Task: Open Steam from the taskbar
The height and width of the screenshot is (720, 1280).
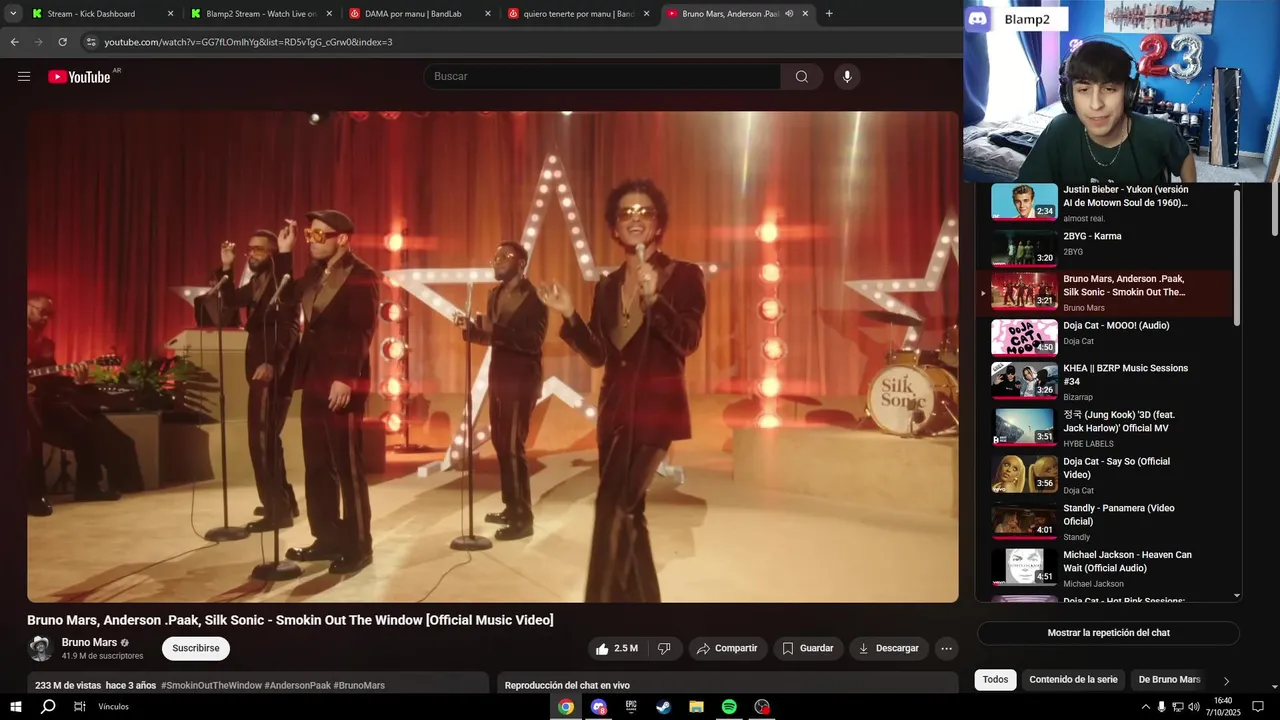Action: pos(663,707)
